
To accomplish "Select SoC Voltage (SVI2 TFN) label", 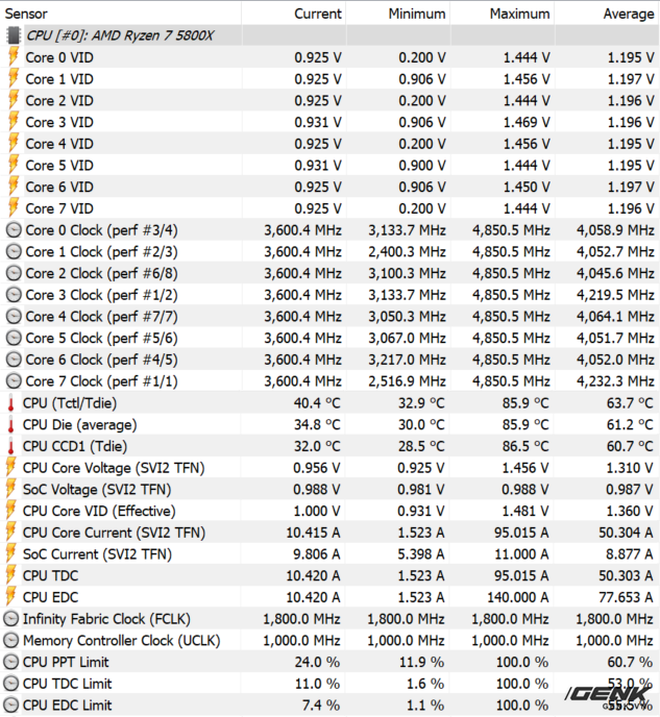I will pyautogui.click(x=97, y=489).
